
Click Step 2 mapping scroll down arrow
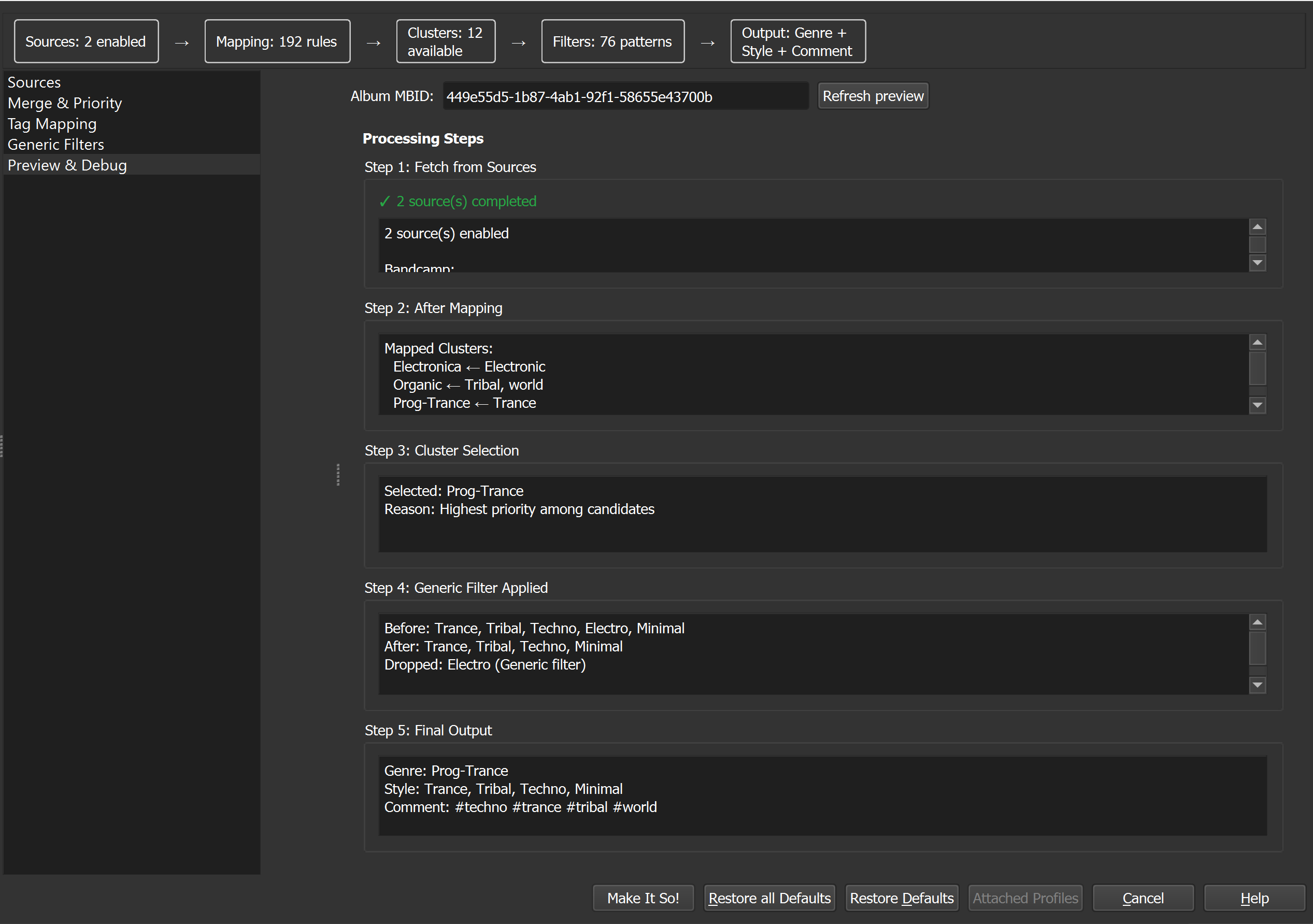(1257, 405)
